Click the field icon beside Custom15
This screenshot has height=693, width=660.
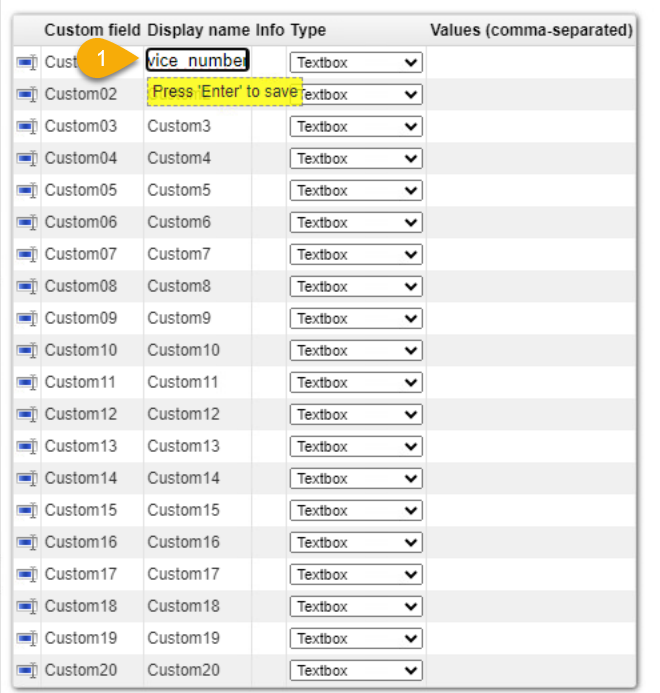27,510
